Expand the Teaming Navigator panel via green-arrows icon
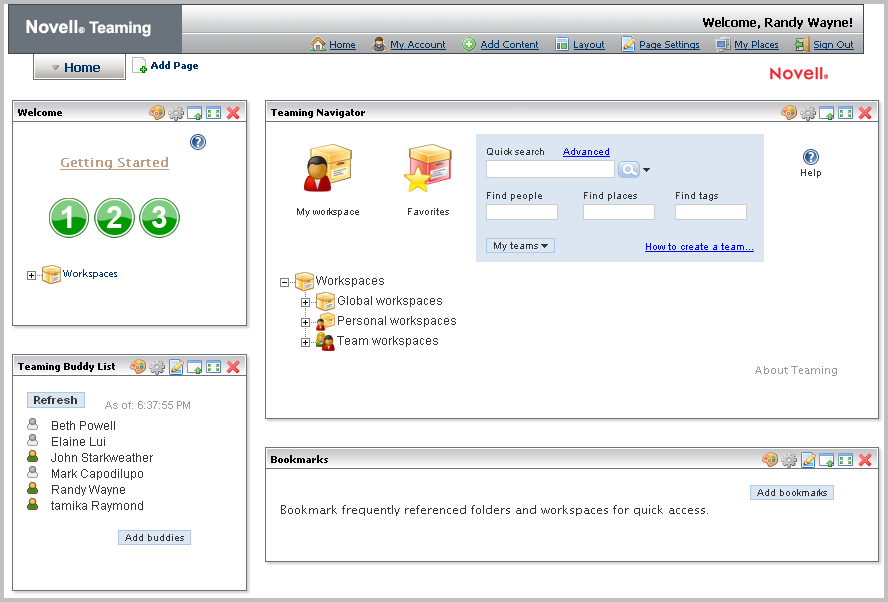Screen dimensions: 888x602 (x=844, y=113)
